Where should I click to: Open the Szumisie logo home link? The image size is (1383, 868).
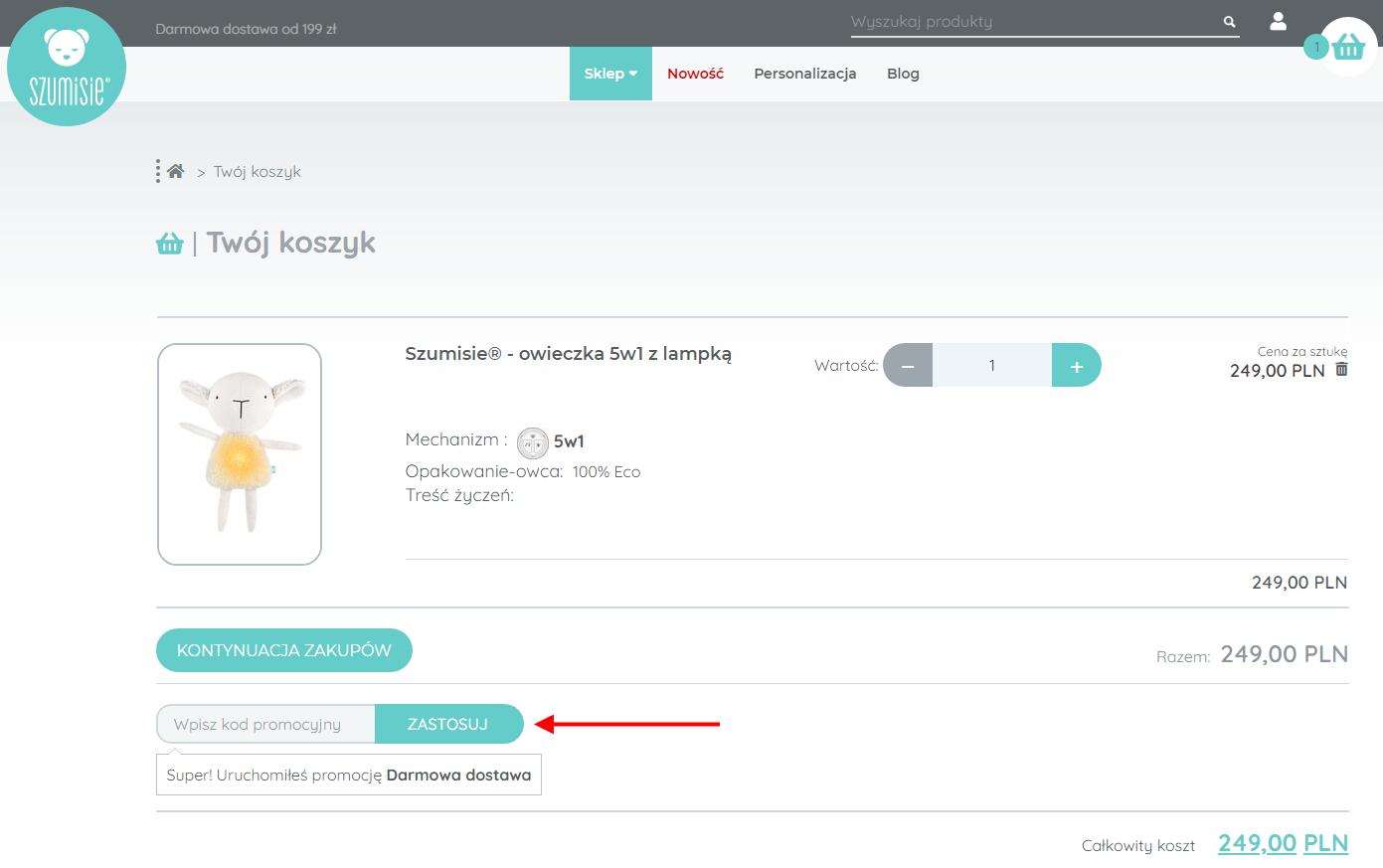coord(67,67)
